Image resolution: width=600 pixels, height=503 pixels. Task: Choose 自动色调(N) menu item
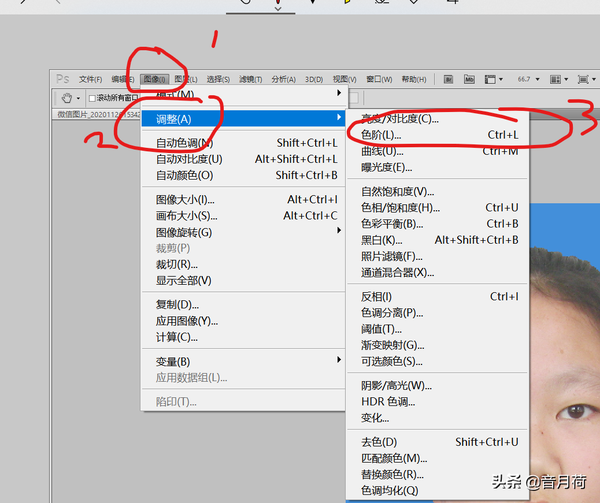[x=244, y=143]
